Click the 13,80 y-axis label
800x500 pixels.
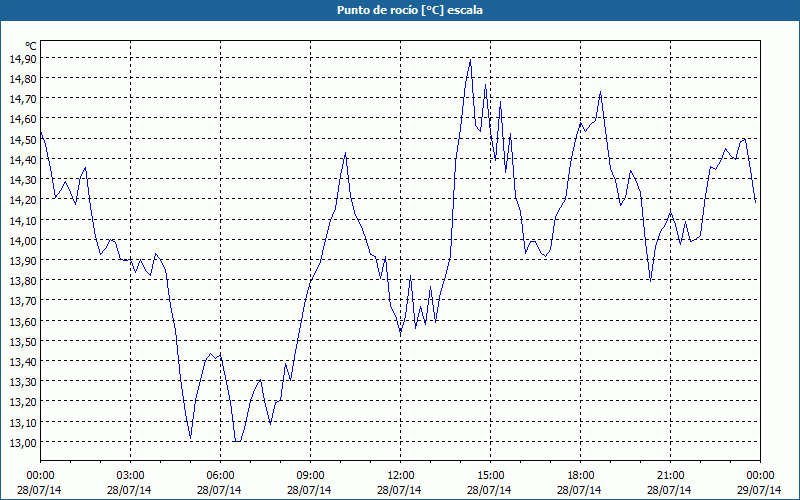23,281
